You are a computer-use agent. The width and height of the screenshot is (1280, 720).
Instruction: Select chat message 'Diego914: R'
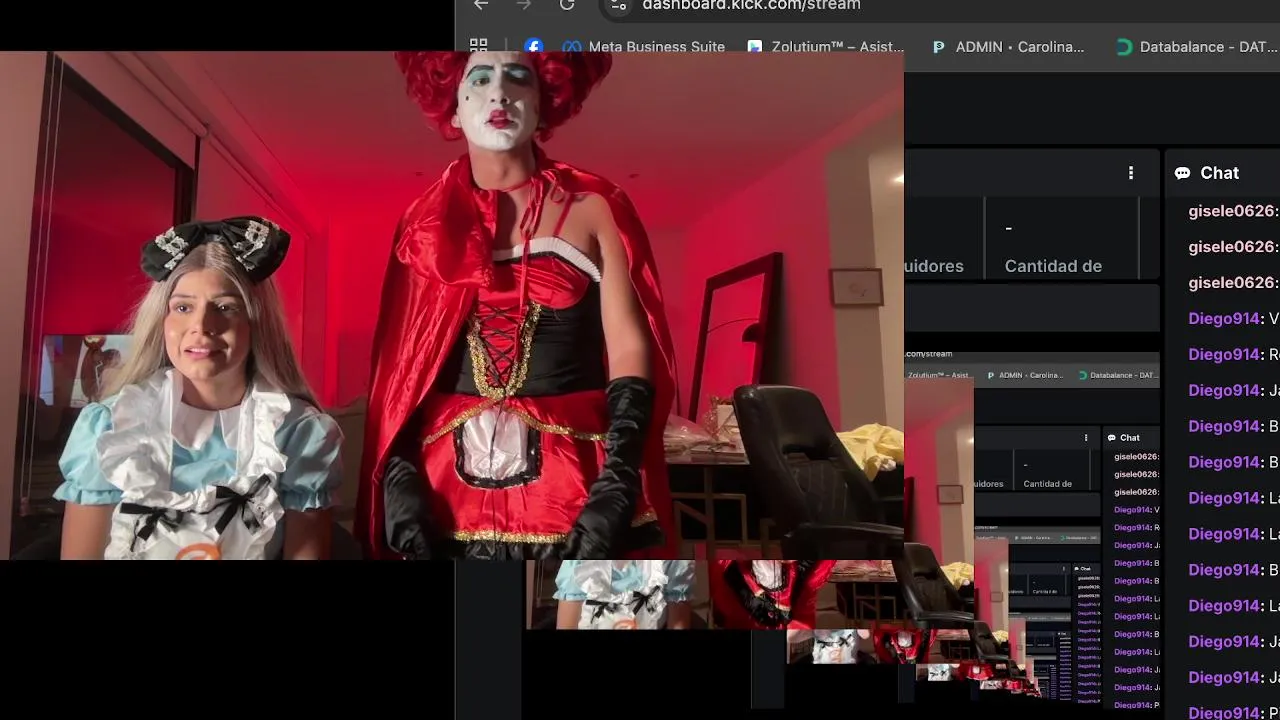(1233, 355)
